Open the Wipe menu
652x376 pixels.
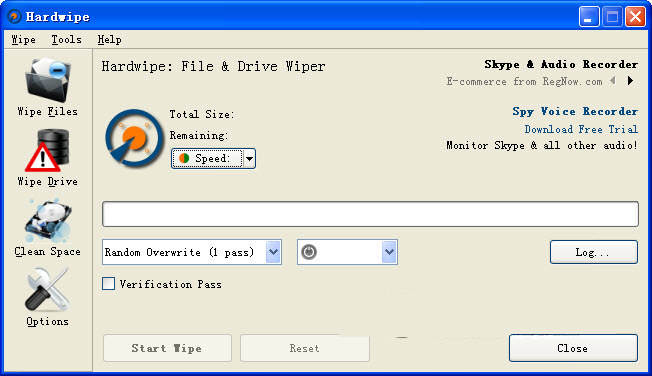(x=24, y=40)
